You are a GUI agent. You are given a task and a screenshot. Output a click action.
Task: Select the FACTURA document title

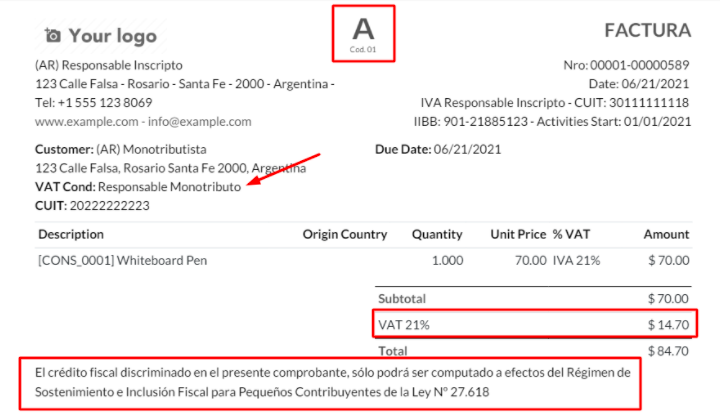[647, 31]
